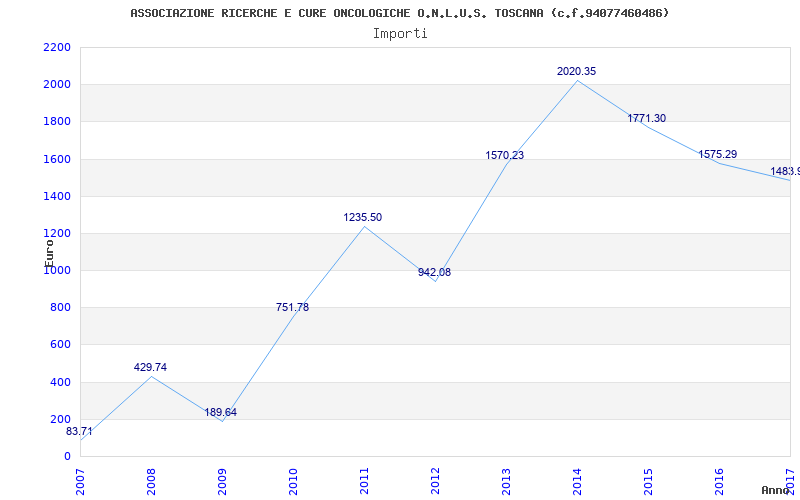The width and height of the screenshot is (800, 500).
Task: Click the 2016 year axis label
Action: tap(719, 482)
